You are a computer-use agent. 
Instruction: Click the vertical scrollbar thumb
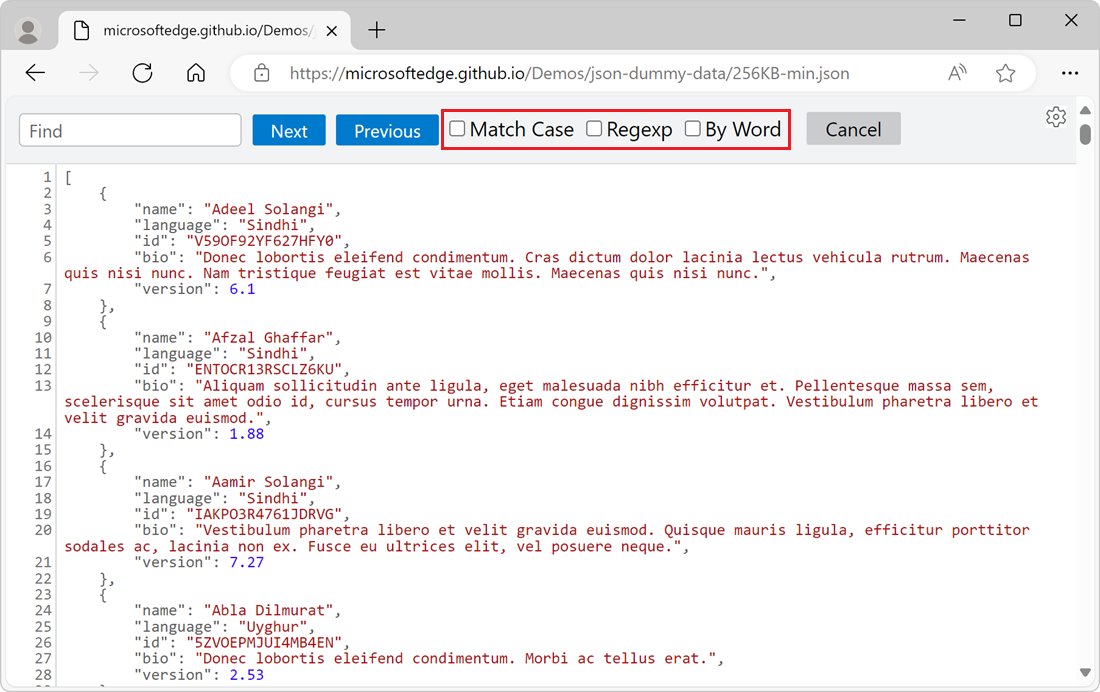pyautogui.click(x=1085, y=133)
